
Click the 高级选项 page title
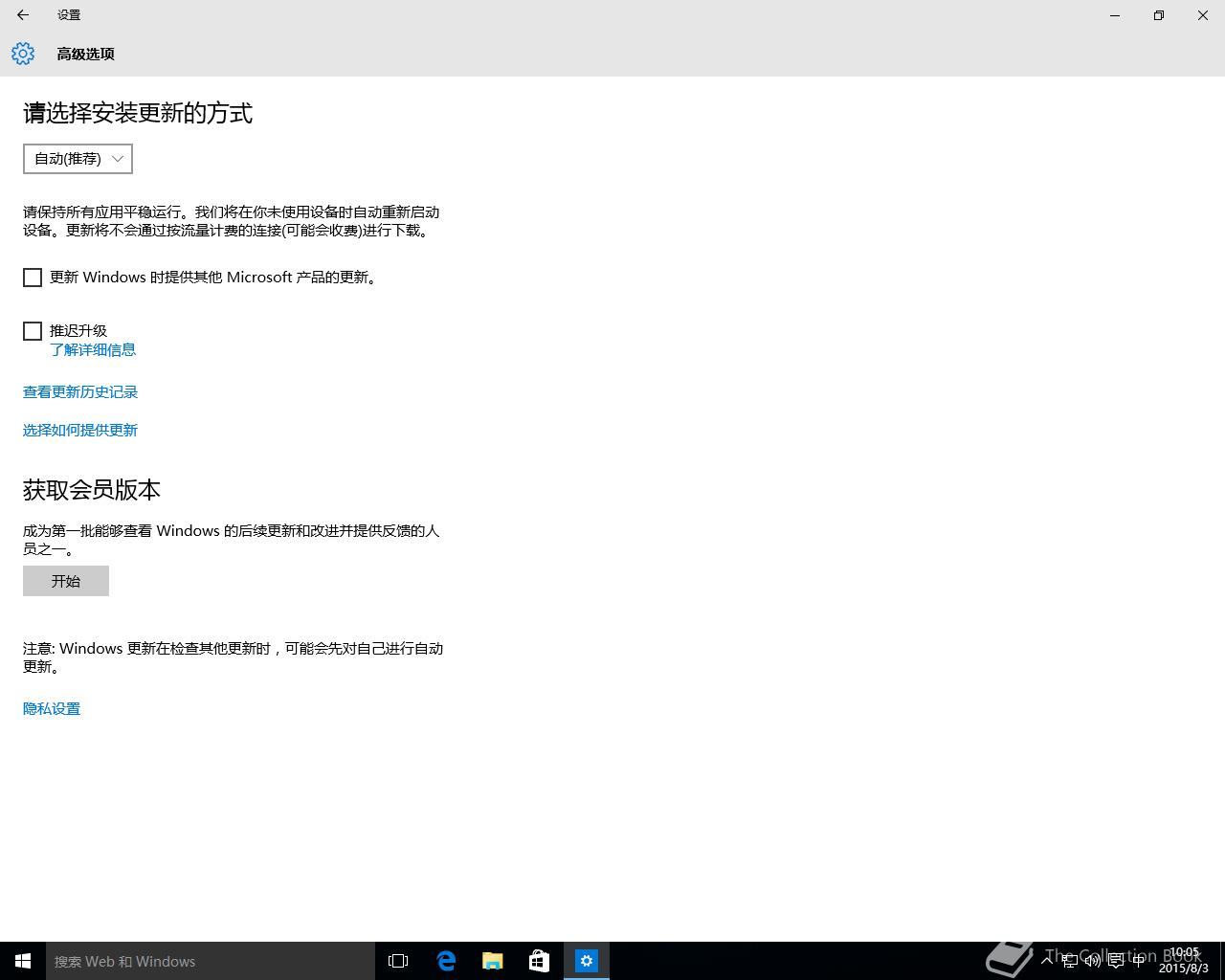(86, 55)
